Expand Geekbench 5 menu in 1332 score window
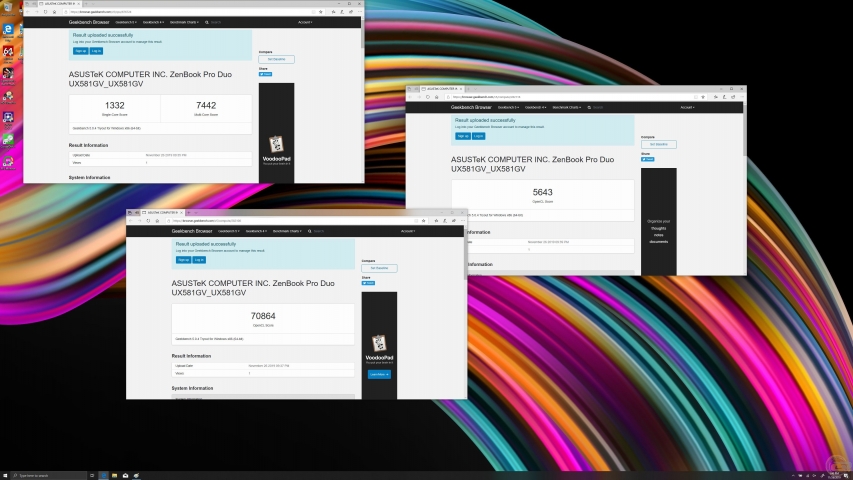Viewport: 853px width, 480px height. [126, 22]
